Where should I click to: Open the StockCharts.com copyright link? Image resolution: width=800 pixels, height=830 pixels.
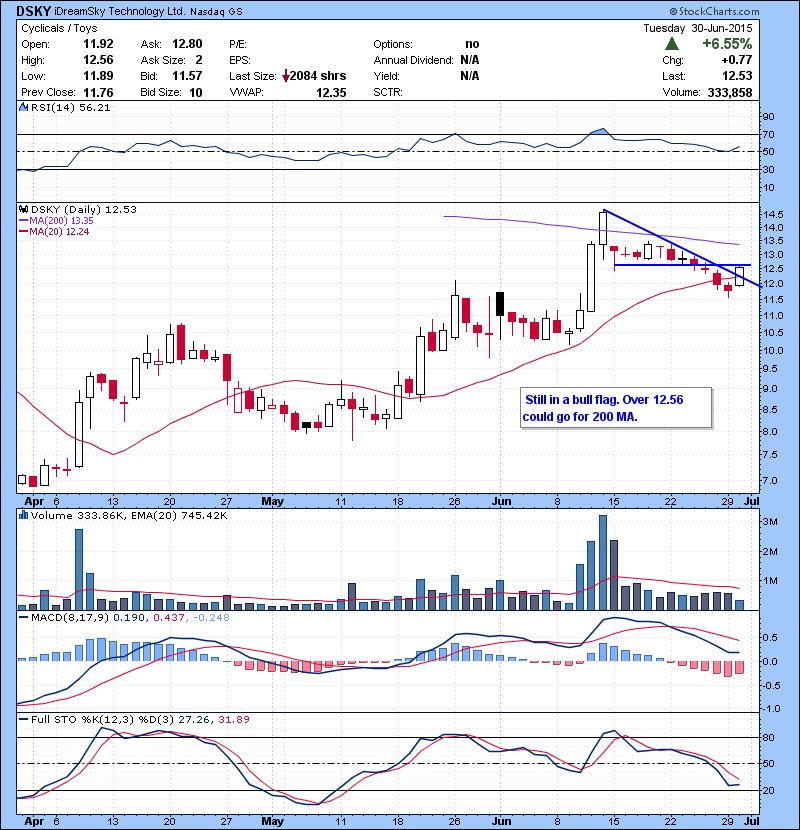pos(714,11)
